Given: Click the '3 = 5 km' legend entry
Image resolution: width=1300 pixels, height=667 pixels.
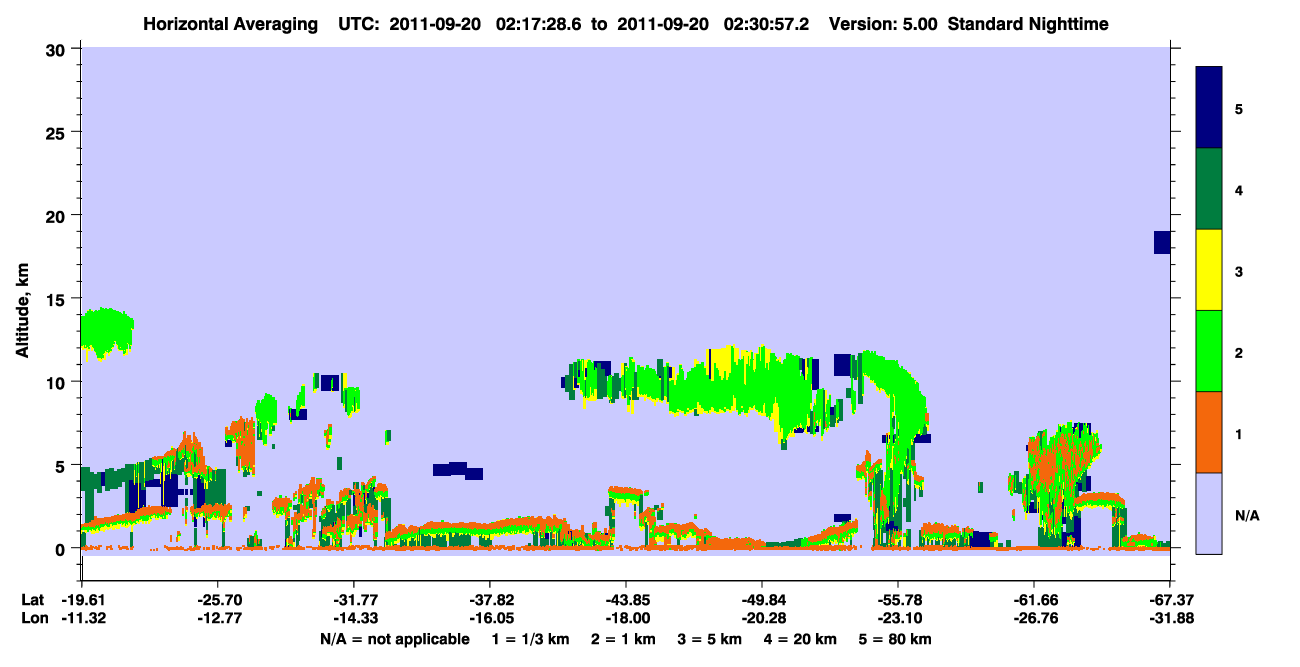Looking at the screenshot, I should pos(710,639).
